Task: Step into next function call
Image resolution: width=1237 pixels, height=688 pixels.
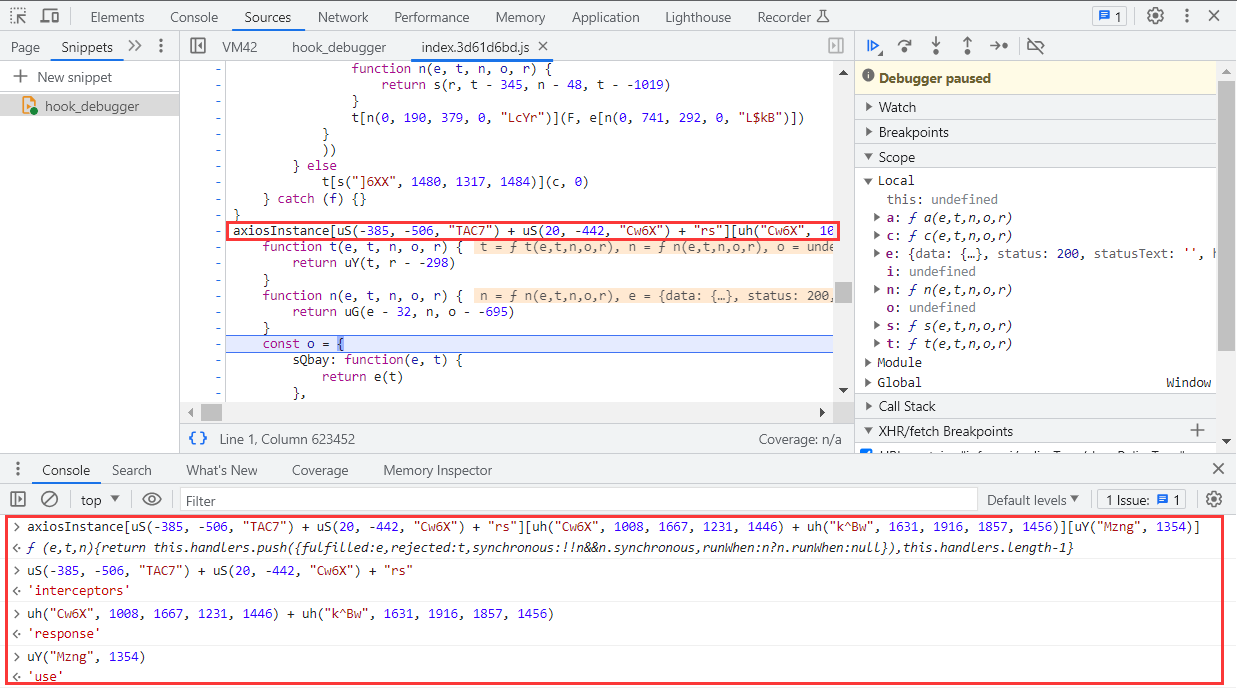Action: 936,46
